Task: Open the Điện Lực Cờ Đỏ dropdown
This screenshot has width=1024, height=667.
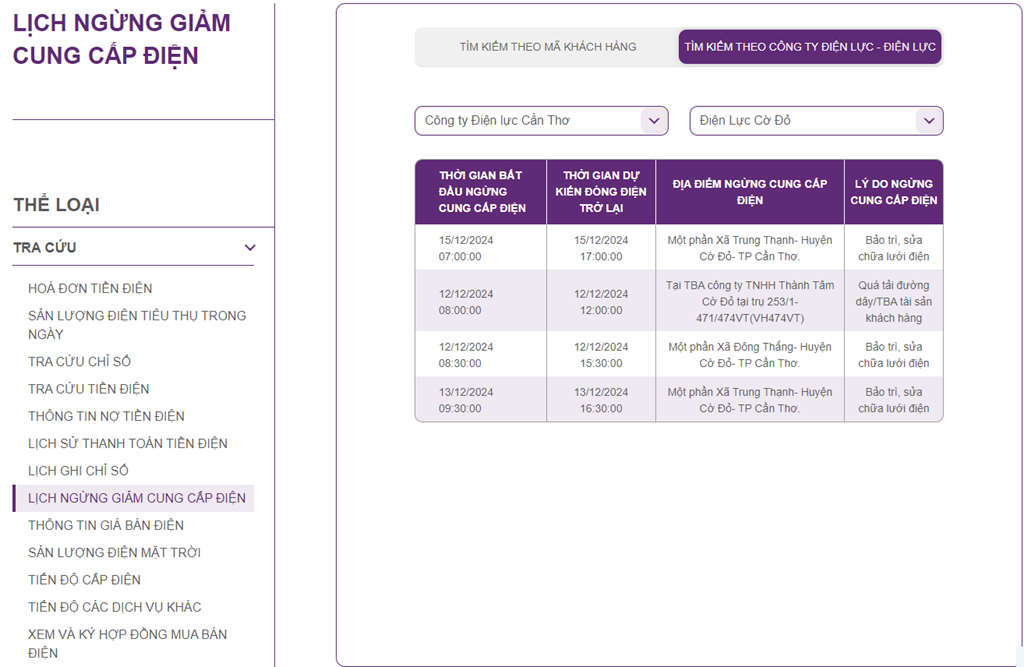Action: click(816, 121)
